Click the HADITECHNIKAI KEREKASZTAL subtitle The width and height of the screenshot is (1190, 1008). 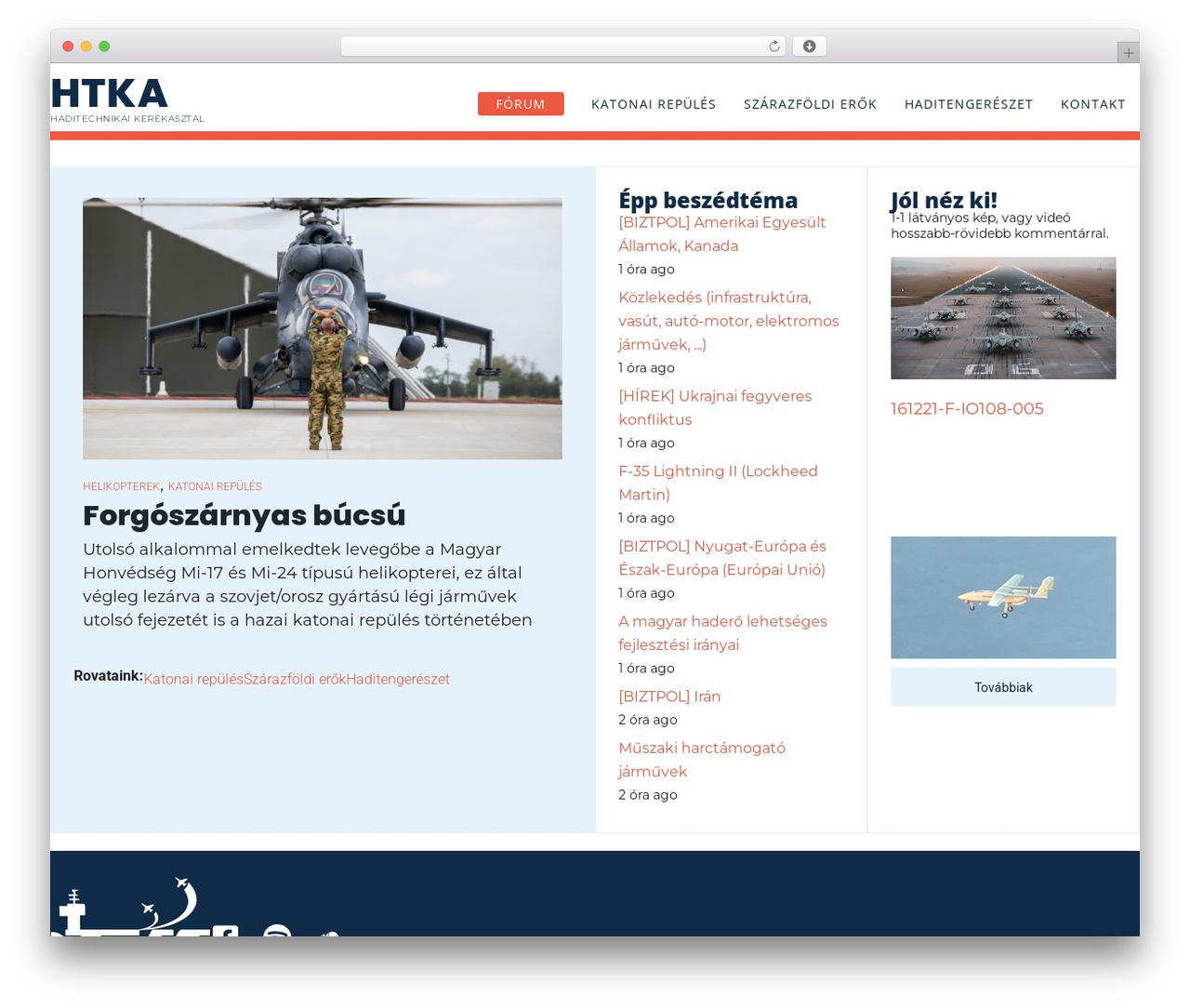pos(127,119)
